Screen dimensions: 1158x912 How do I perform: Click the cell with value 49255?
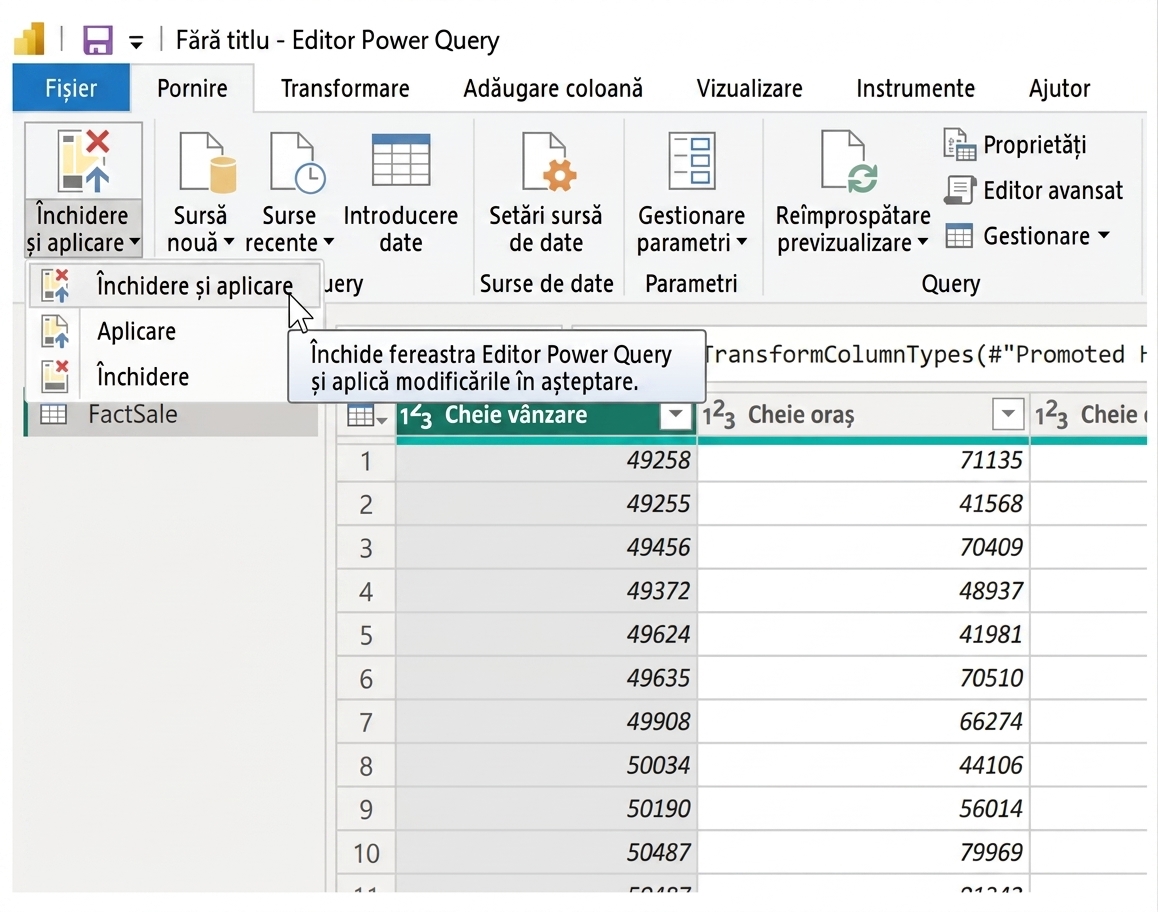tap(547, 504)
